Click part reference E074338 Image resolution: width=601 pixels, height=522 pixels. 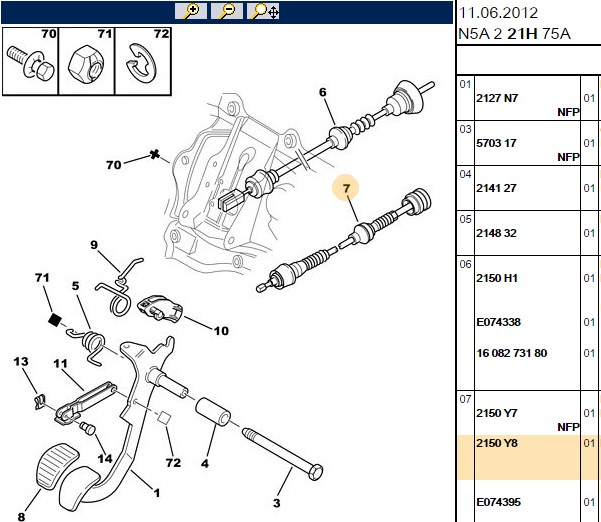(x=499, y=322)
